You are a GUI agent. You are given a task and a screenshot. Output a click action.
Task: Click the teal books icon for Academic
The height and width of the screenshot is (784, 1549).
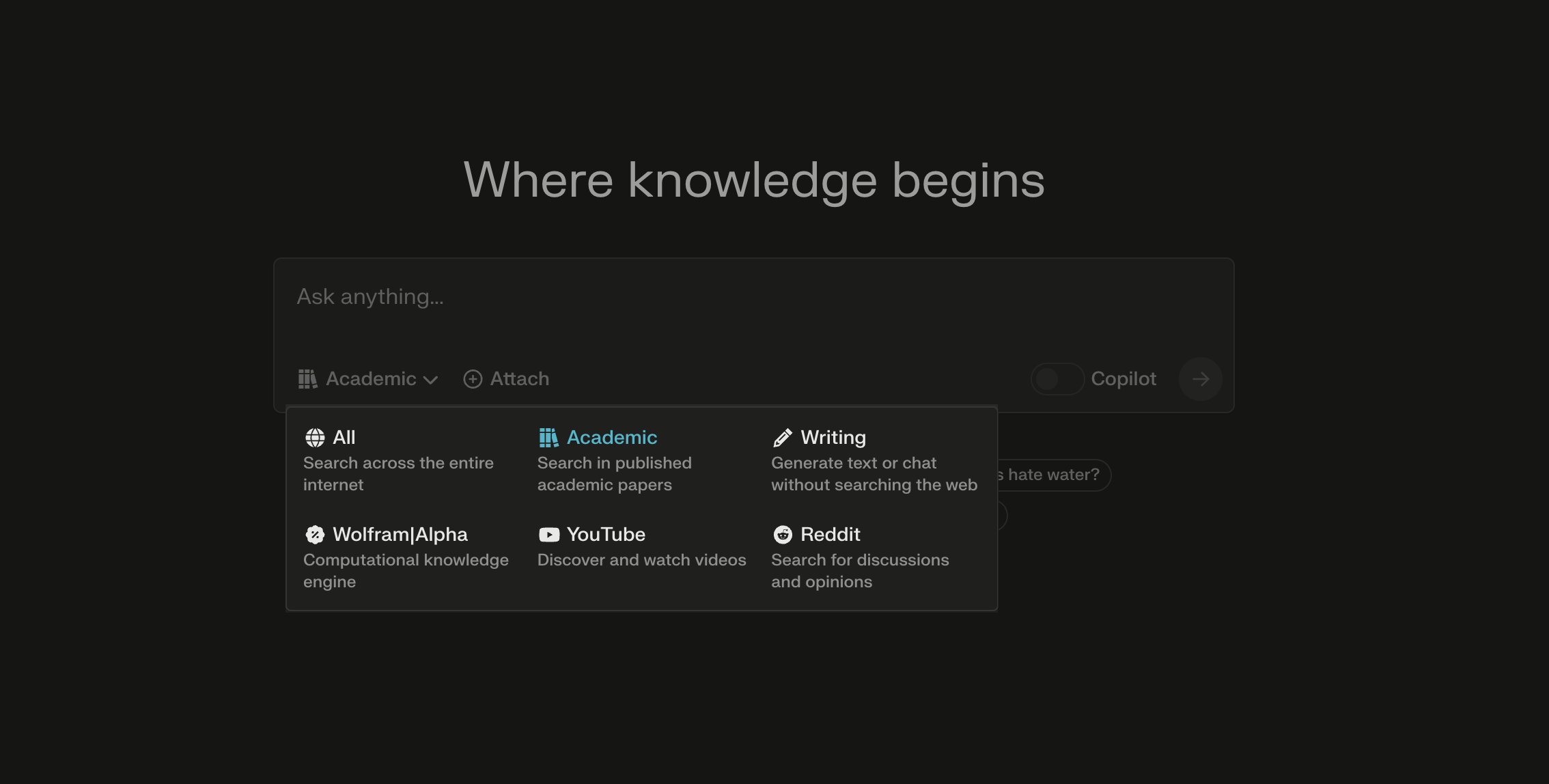point(548,437)
